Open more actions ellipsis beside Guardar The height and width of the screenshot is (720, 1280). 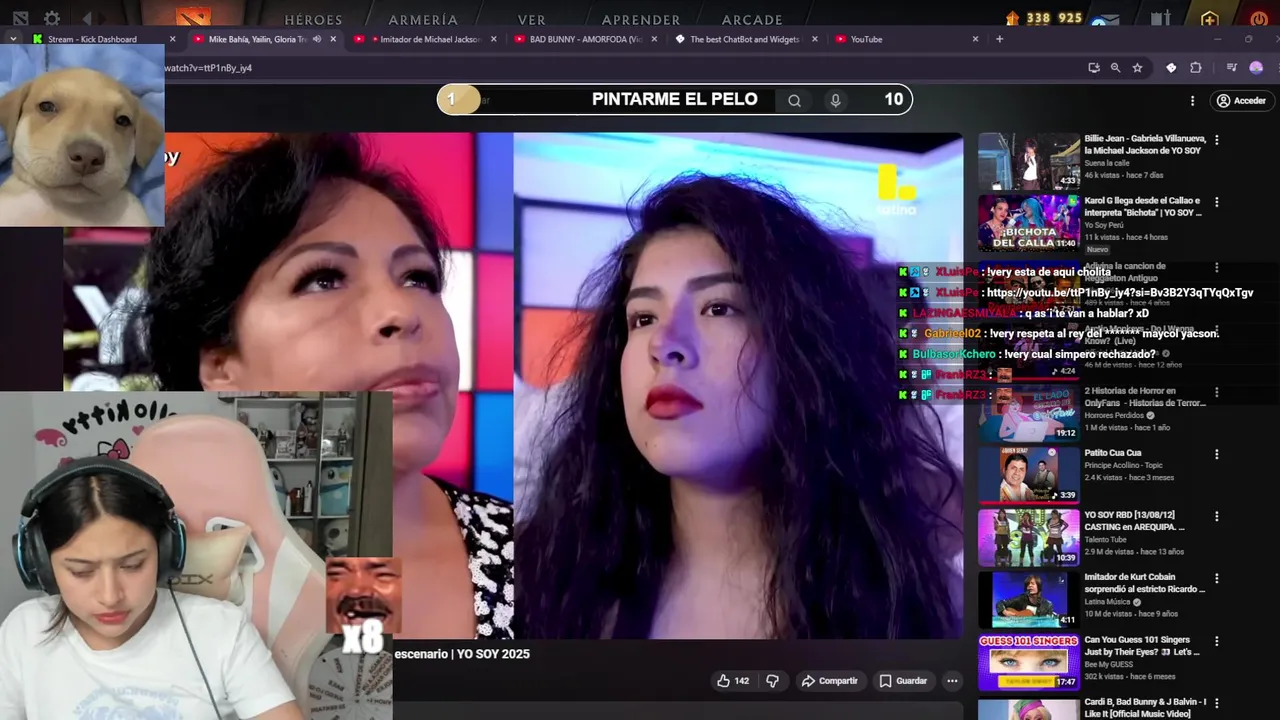(x=952, y=681)
